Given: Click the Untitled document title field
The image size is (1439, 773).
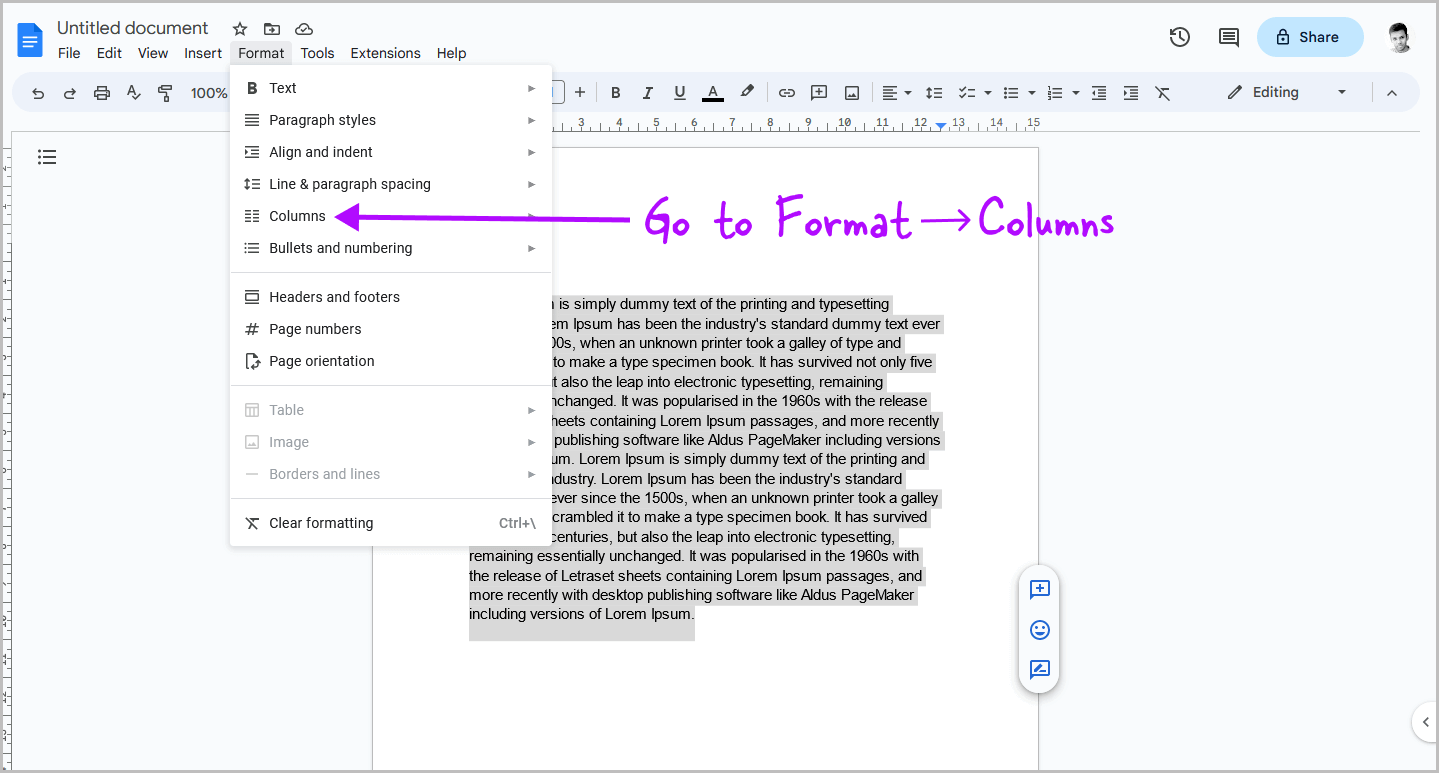Looking at the screenshot, I should [132, 27].
